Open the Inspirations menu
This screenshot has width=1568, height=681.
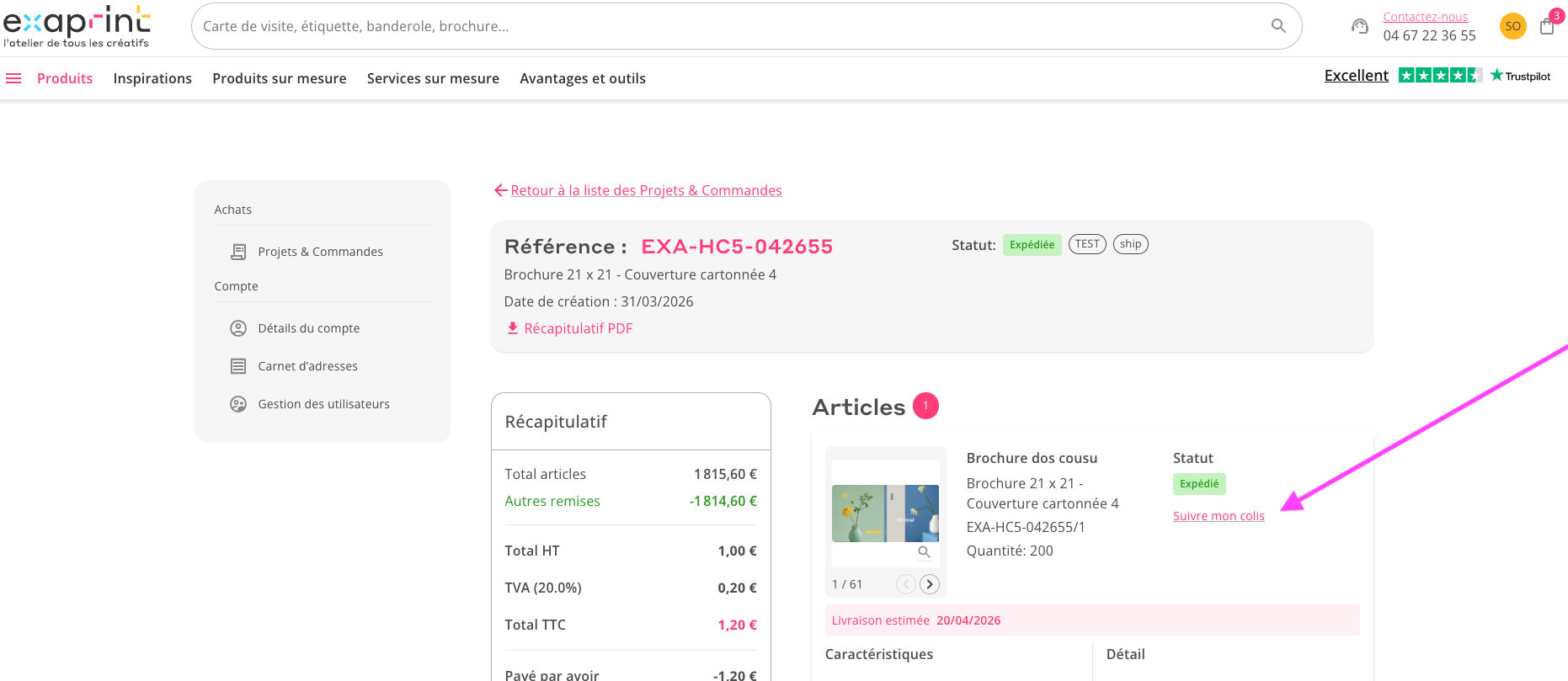[x=152, y=78]
